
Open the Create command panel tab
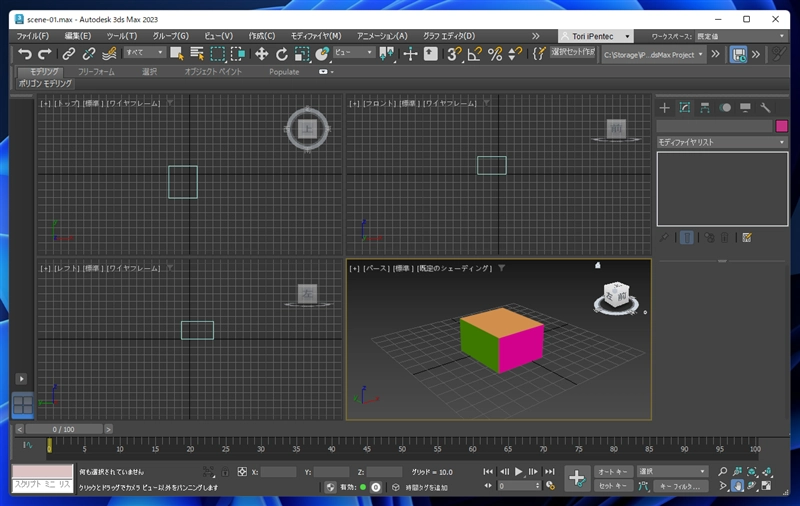coord(664,108)
